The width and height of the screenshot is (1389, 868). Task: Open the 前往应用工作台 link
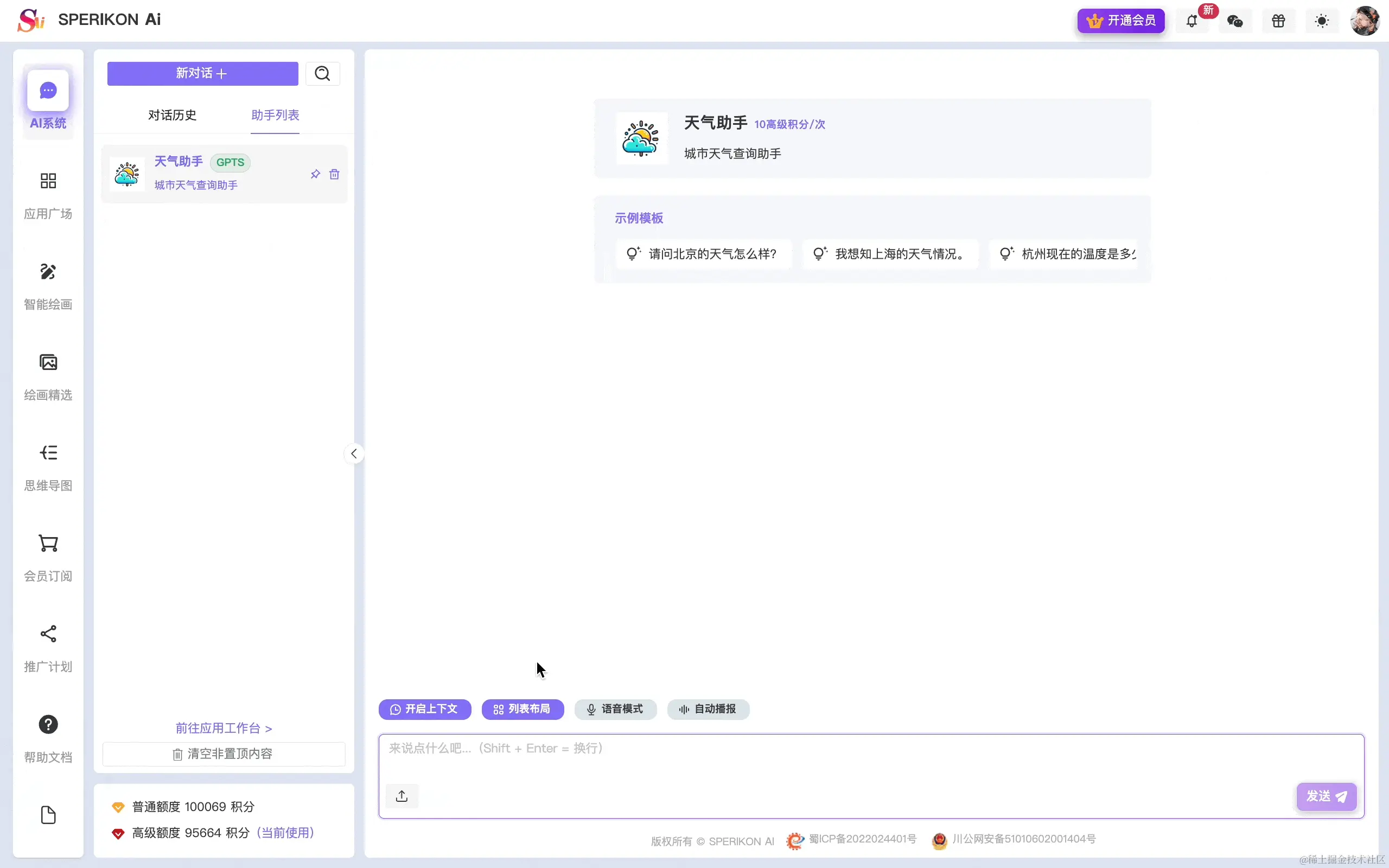point(224,728)
